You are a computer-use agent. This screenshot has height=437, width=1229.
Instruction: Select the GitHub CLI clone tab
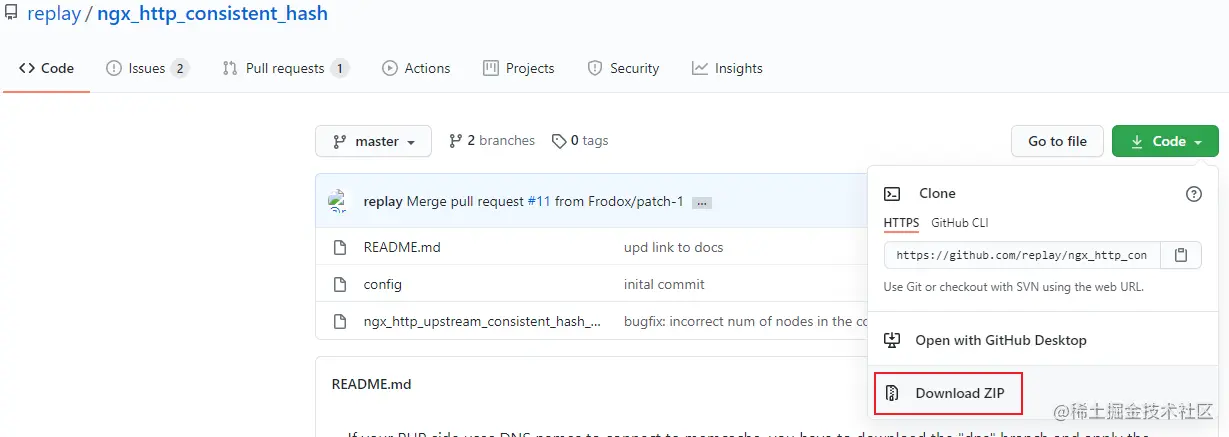pyautogui.click(x=959, y=222)
